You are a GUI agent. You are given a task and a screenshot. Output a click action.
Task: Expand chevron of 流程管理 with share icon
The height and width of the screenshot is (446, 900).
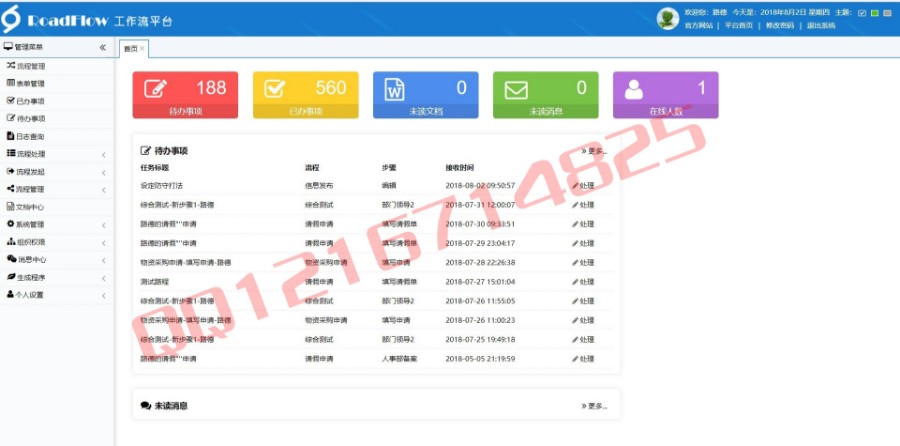pyautogui.click(x=104, y=190)
